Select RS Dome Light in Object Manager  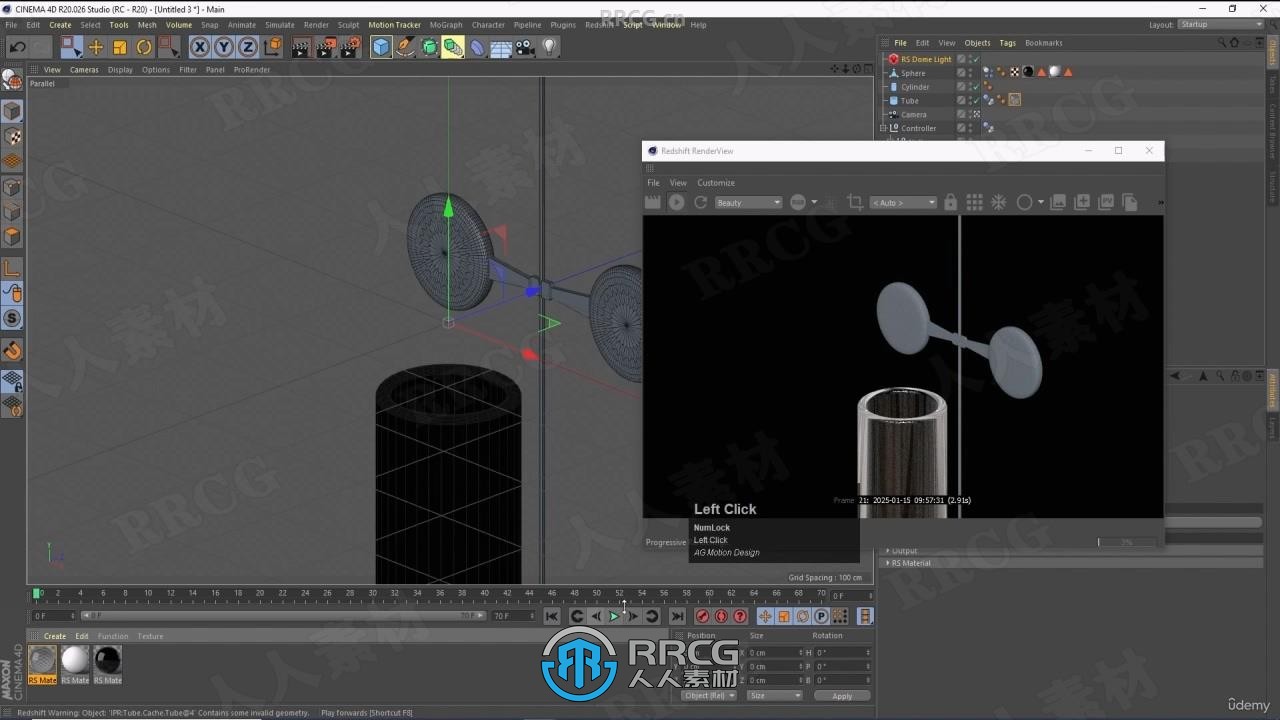926,59
